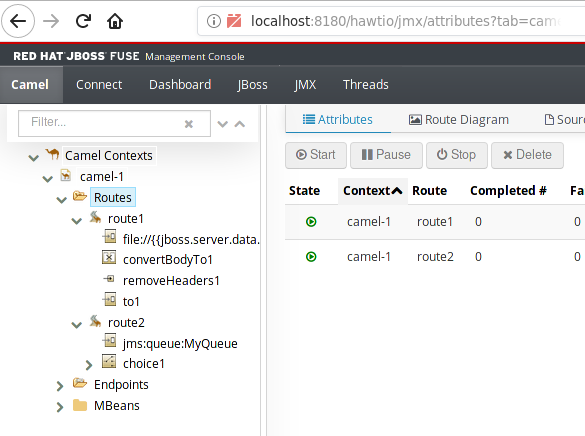Open the Attributes tab
The image size is (585, 436).
point(338,119)
